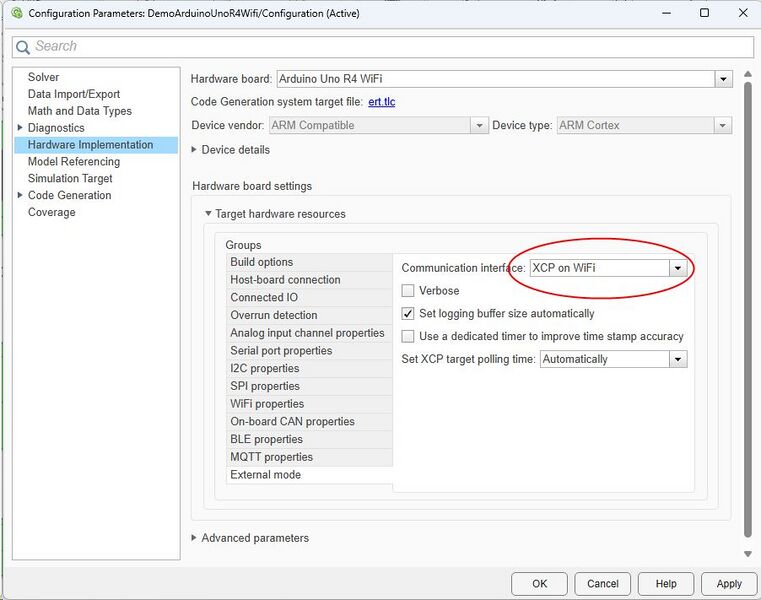Uncheck Set logging buffer size automatically
Image resolution: width=761 pixels, height=600 pixels.
point(408,314)
